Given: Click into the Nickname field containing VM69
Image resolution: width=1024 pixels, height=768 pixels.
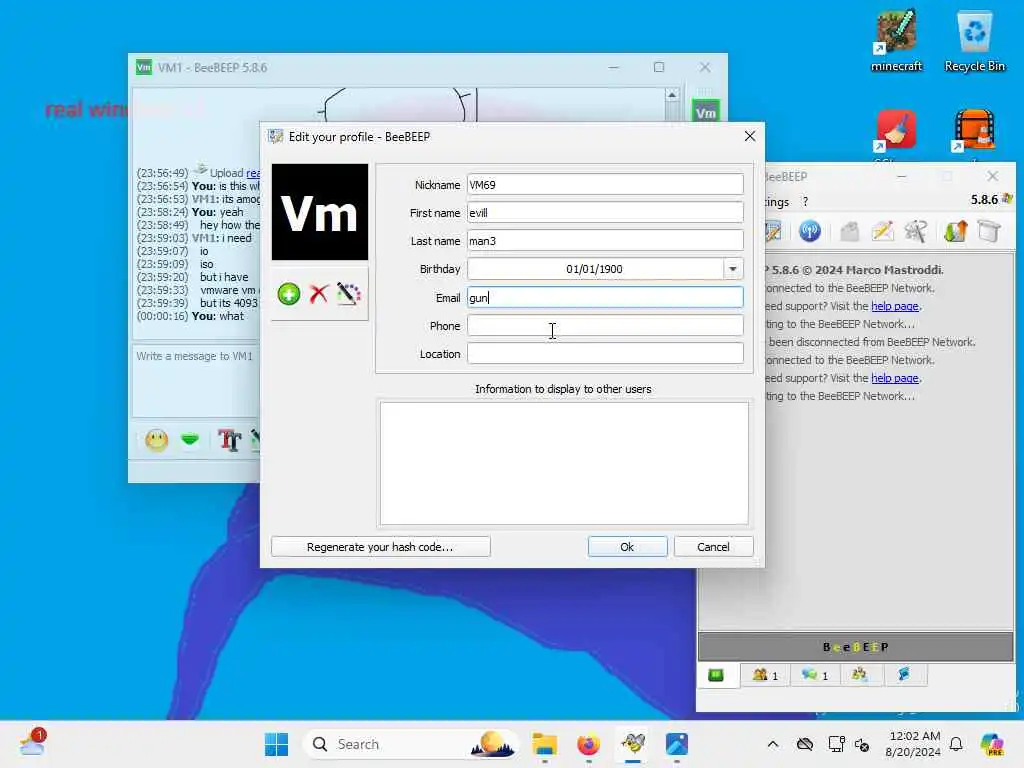Looking at the screenshot, I should pyautogui.click(x=605, y=185).
